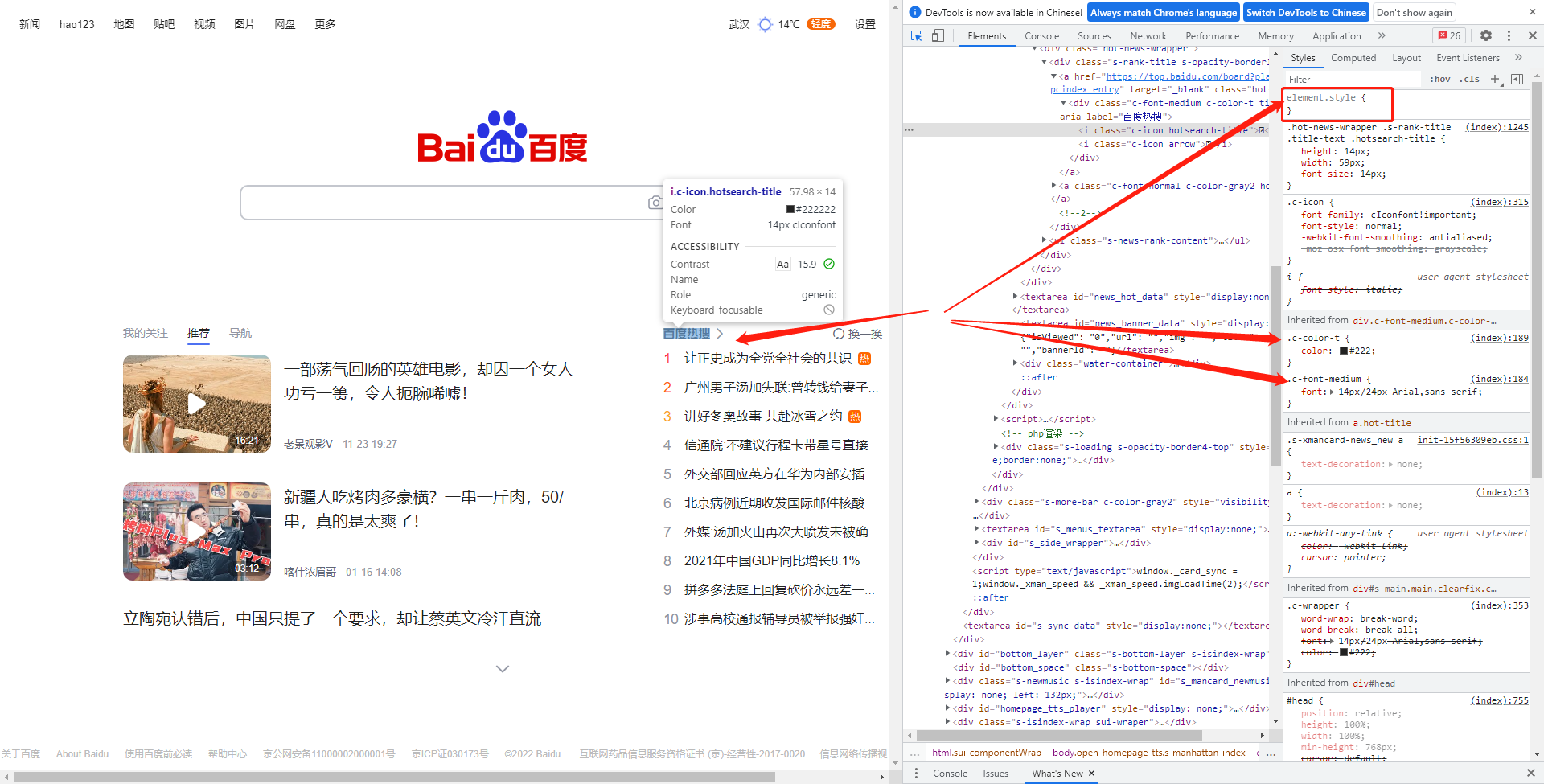Activate the inspect element picker icon
The width and height of the screenshot is (1544, 784).
tap(916, 35)
